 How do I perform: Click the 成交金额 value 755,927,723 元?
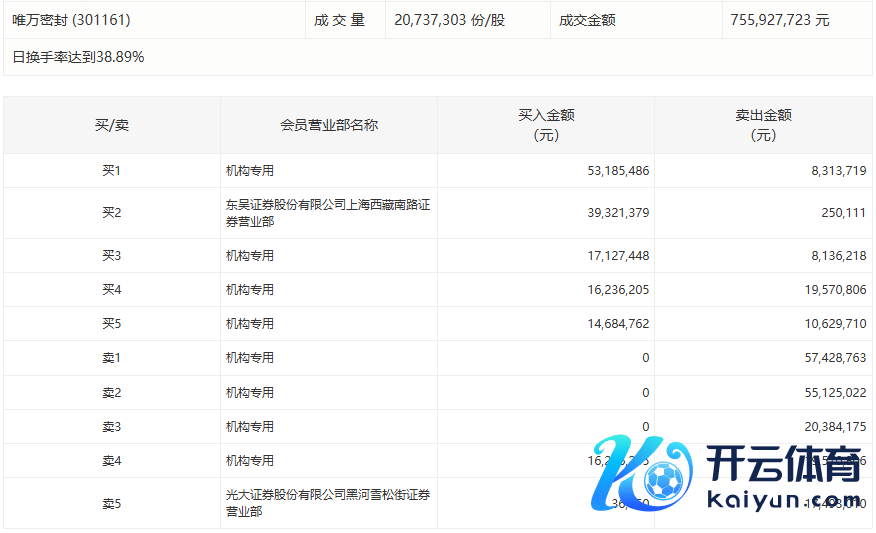[x=779, y=20]
